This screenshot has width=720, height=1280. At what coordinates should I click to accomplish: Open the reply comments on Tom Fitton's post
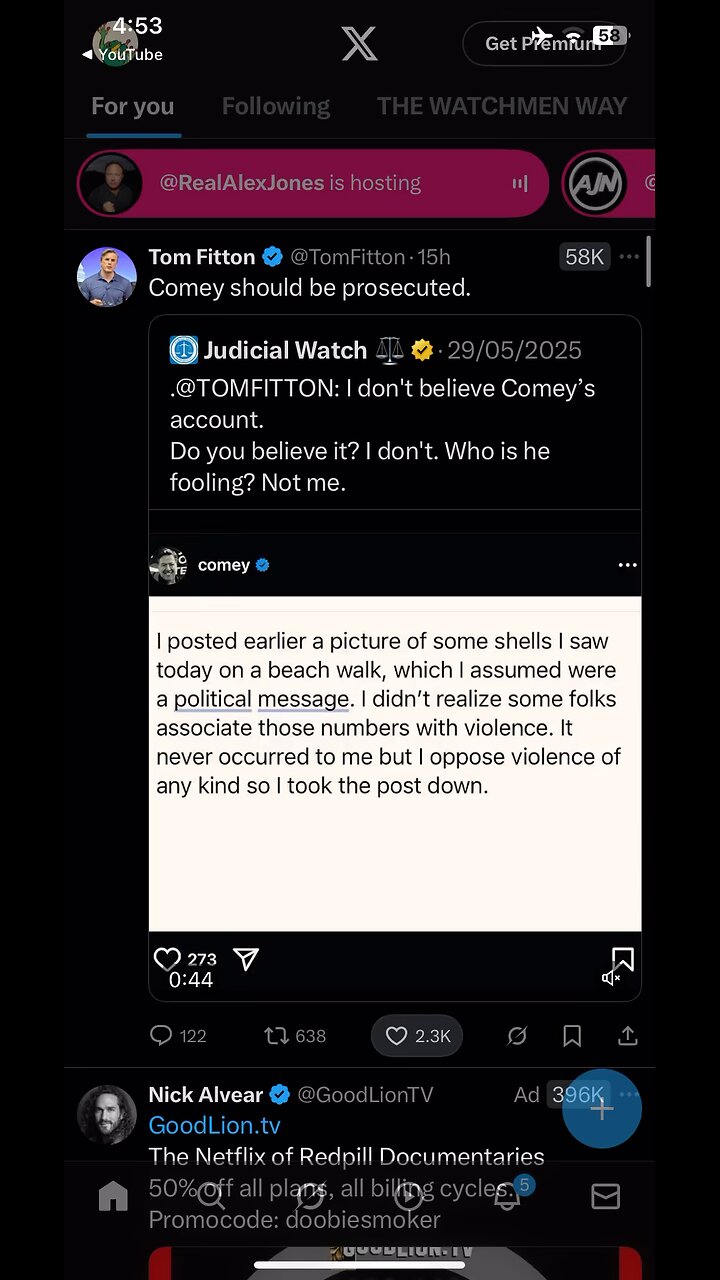(161, 1036)
